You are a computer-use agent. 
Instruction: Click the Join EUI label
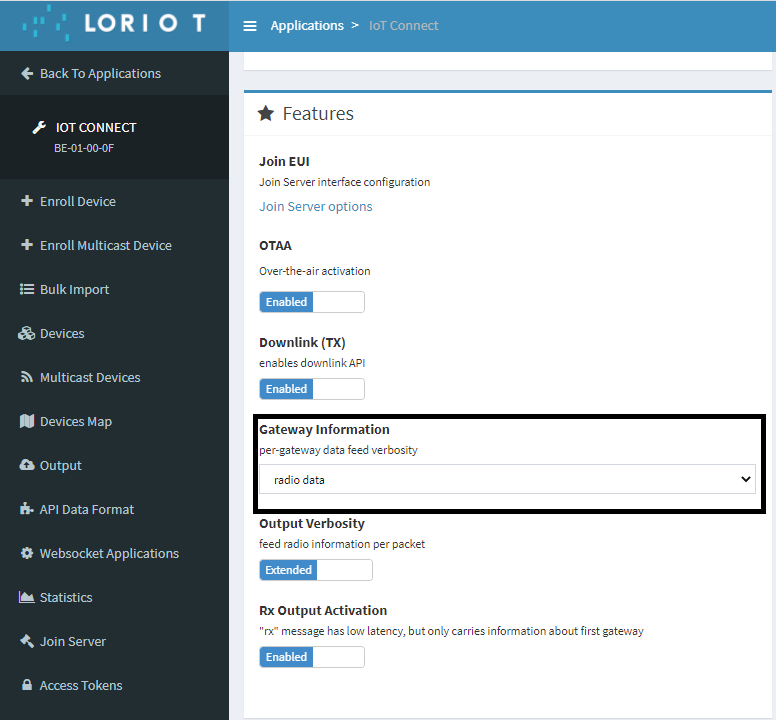(284, 161)
